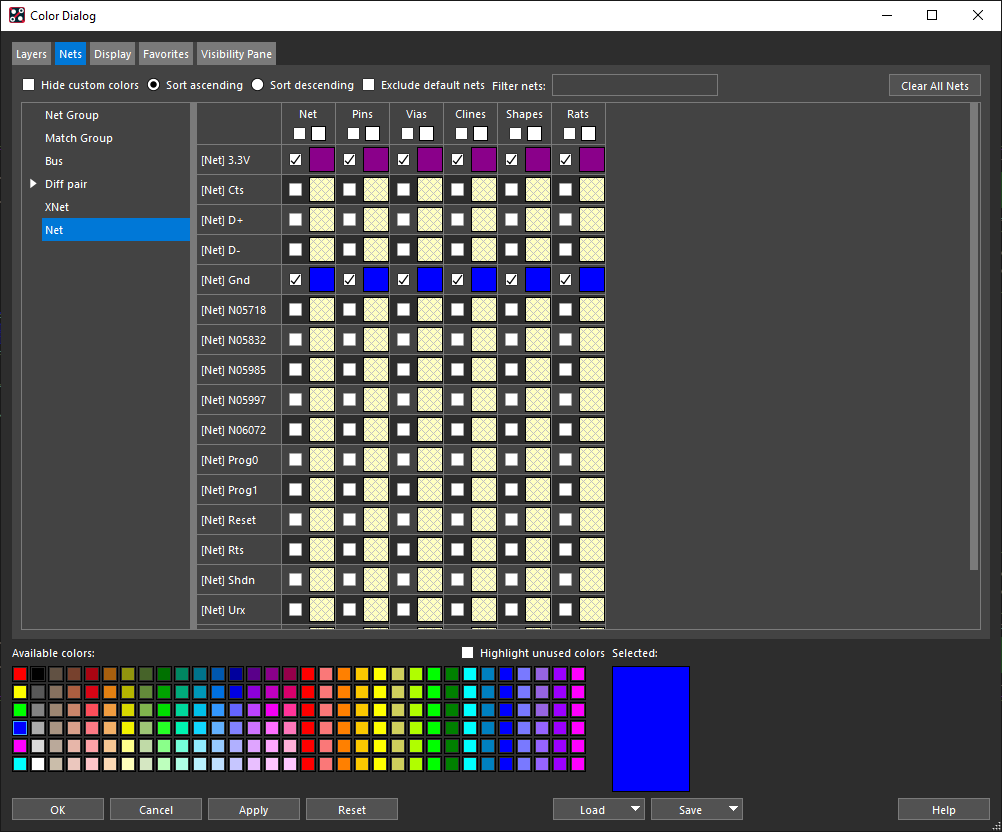The image size is (1002, 832).
Task: Tick the Vias column header checkbox
Action: tap(407, 134)
